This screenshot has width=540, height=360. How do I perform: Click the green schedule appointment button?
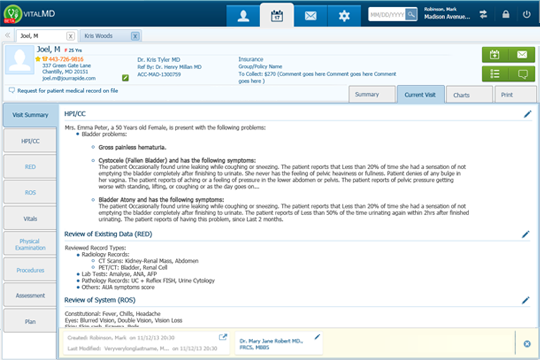click(x=495, y=54)
